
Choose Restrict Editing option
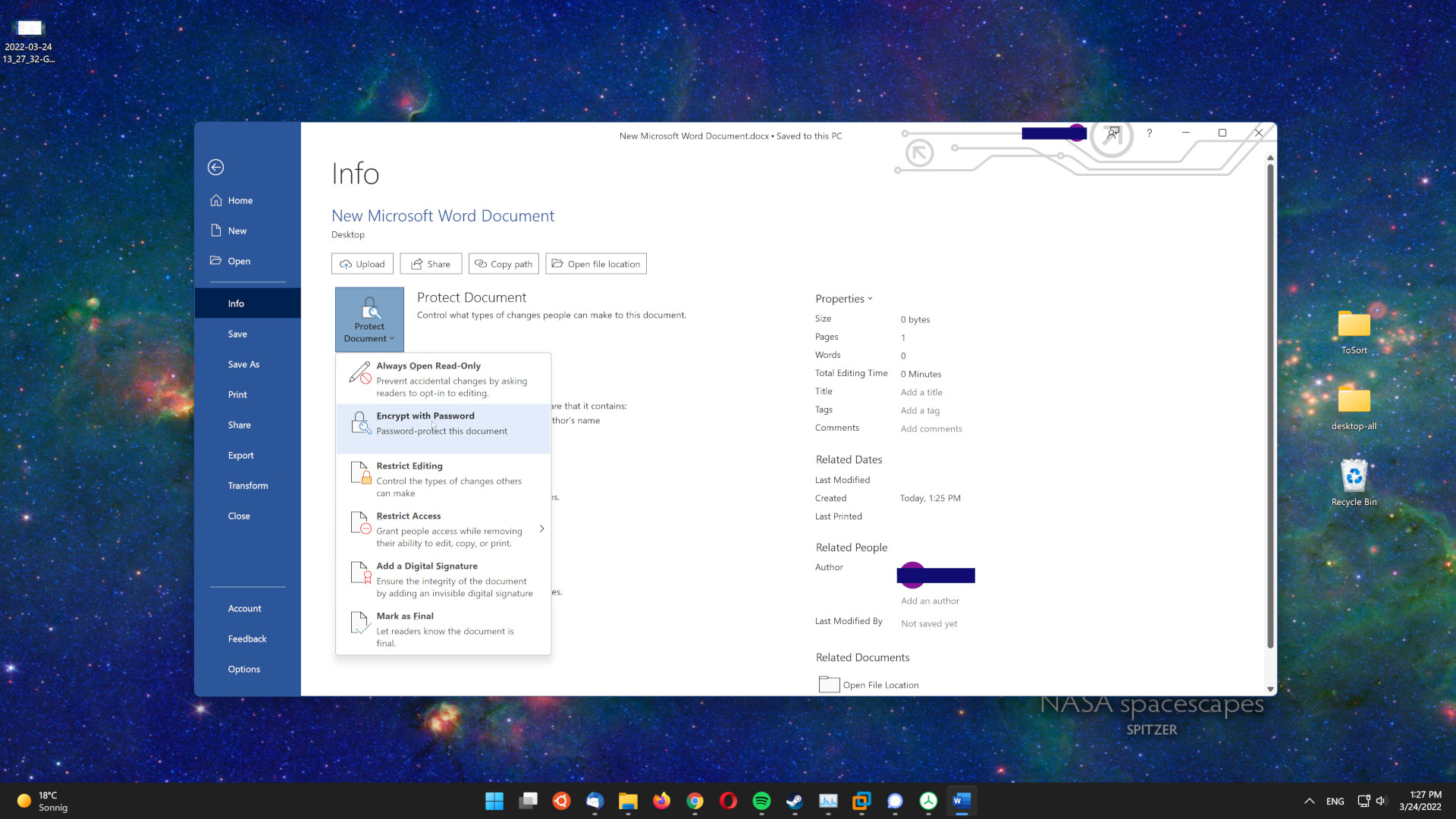[x=444, y=479]
